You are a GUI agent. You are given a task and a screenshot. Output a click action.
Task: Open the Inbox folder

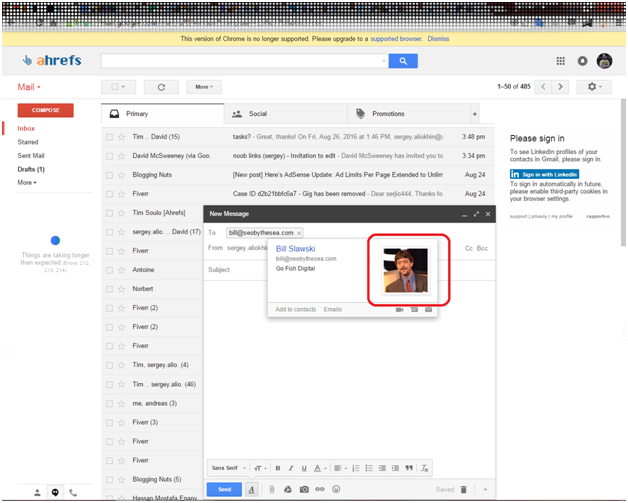pyautogui.click(x=26, y=129)
